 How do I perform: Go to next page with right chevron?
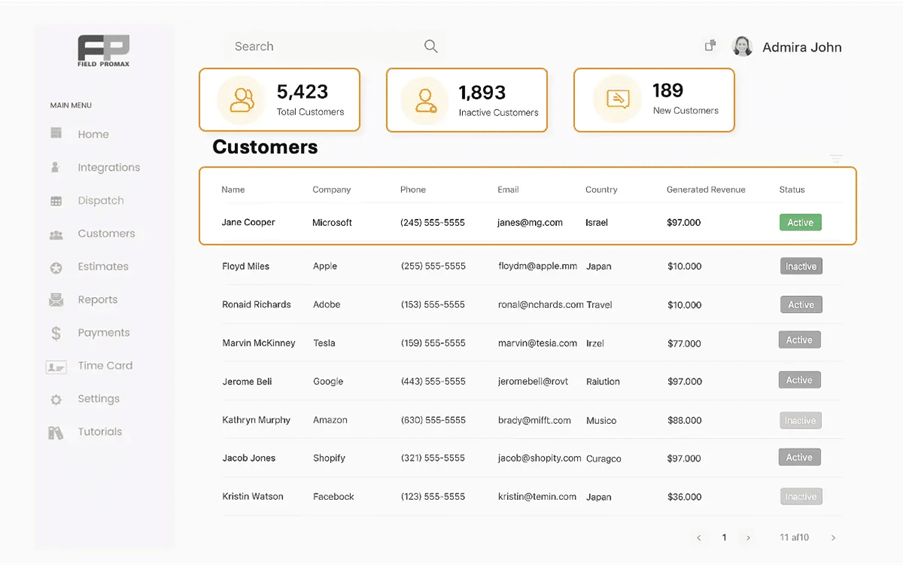[748, 538]
